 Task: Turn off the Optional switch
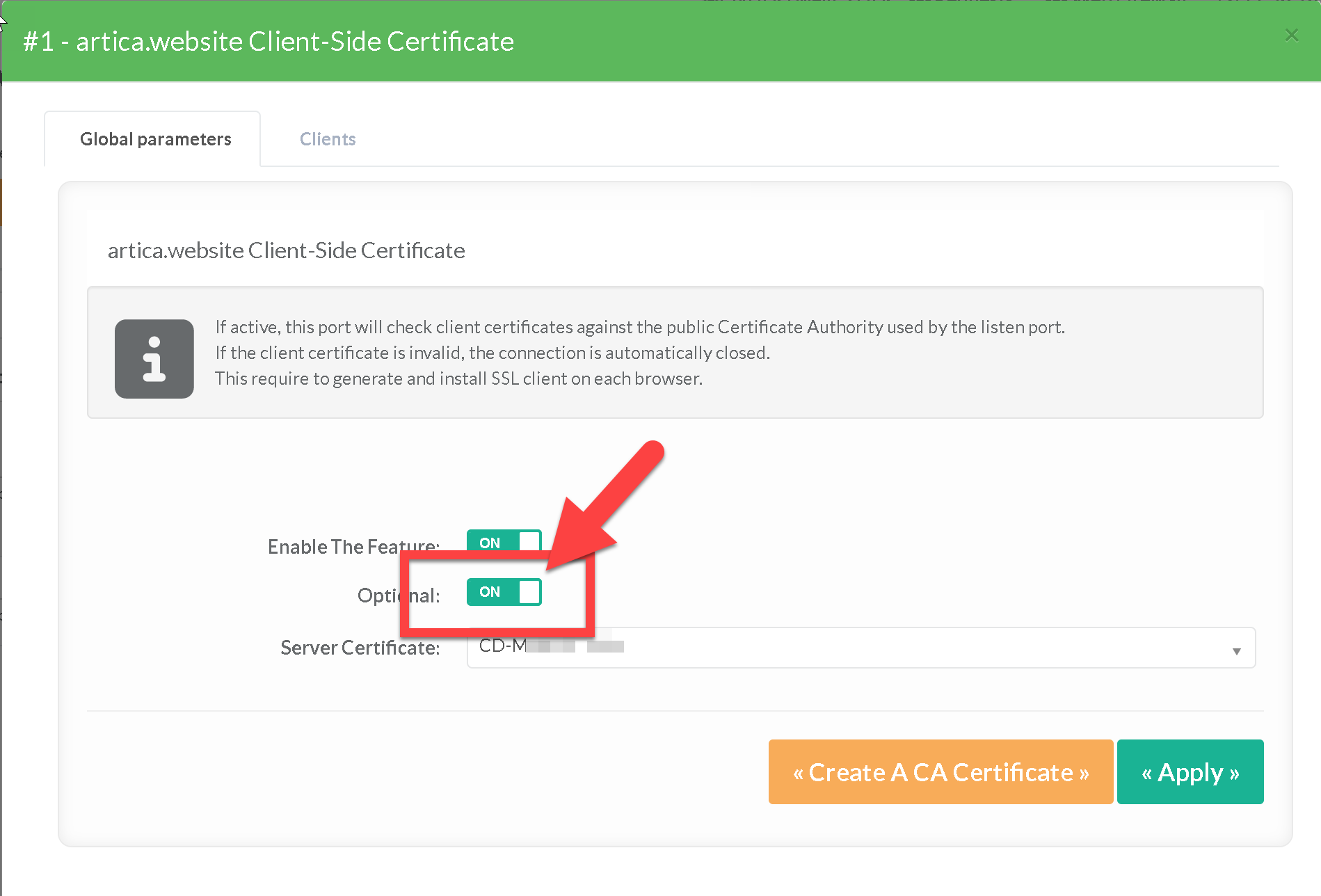point(504,592)
